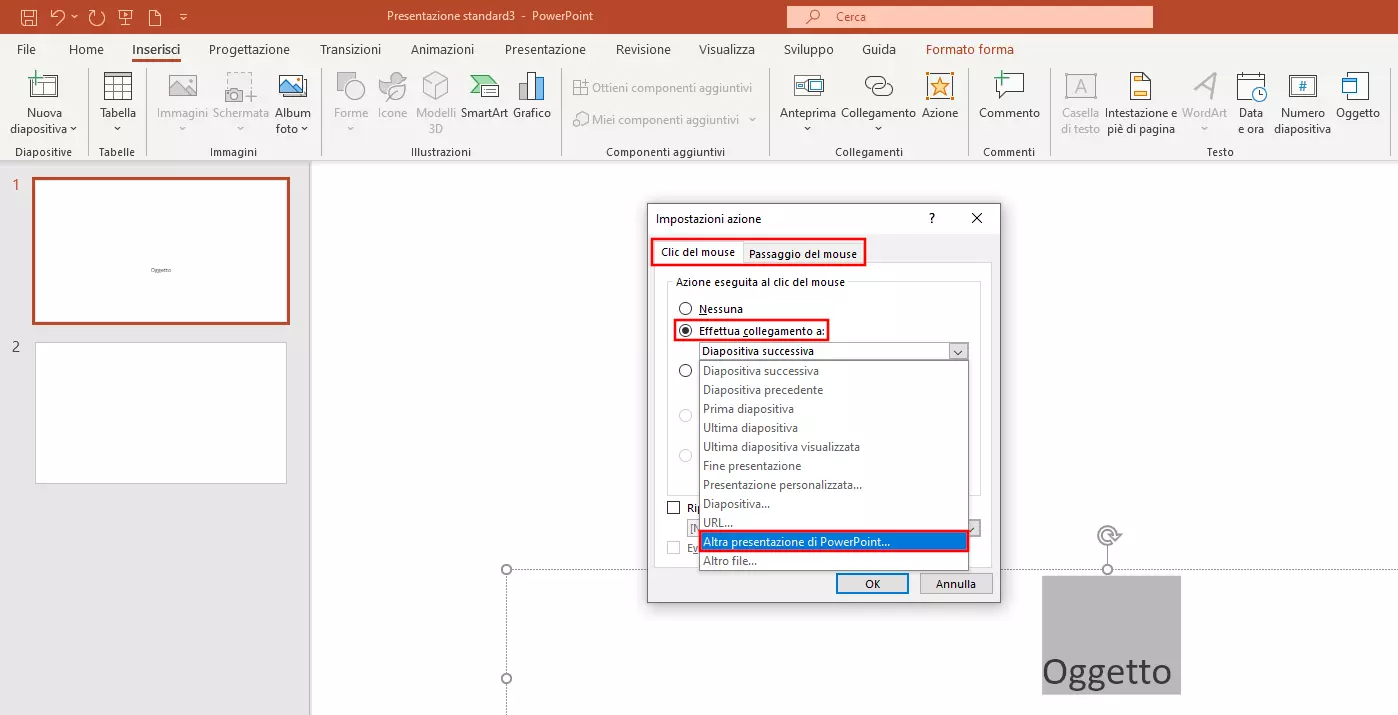Click the Undo arrow icon
This screenshot has width=1398, height=715.
[x=58, y=17]
